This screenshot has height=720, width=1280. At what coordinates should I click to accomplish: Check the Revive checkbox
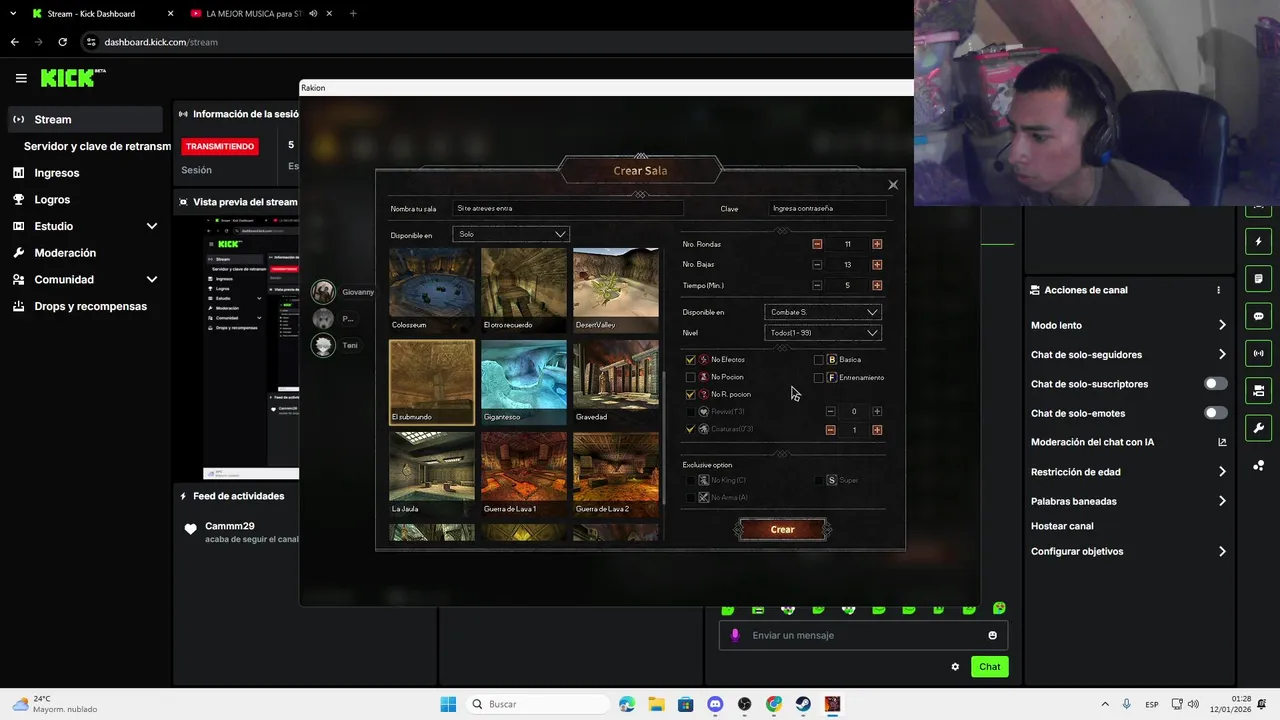coord(690,412)
